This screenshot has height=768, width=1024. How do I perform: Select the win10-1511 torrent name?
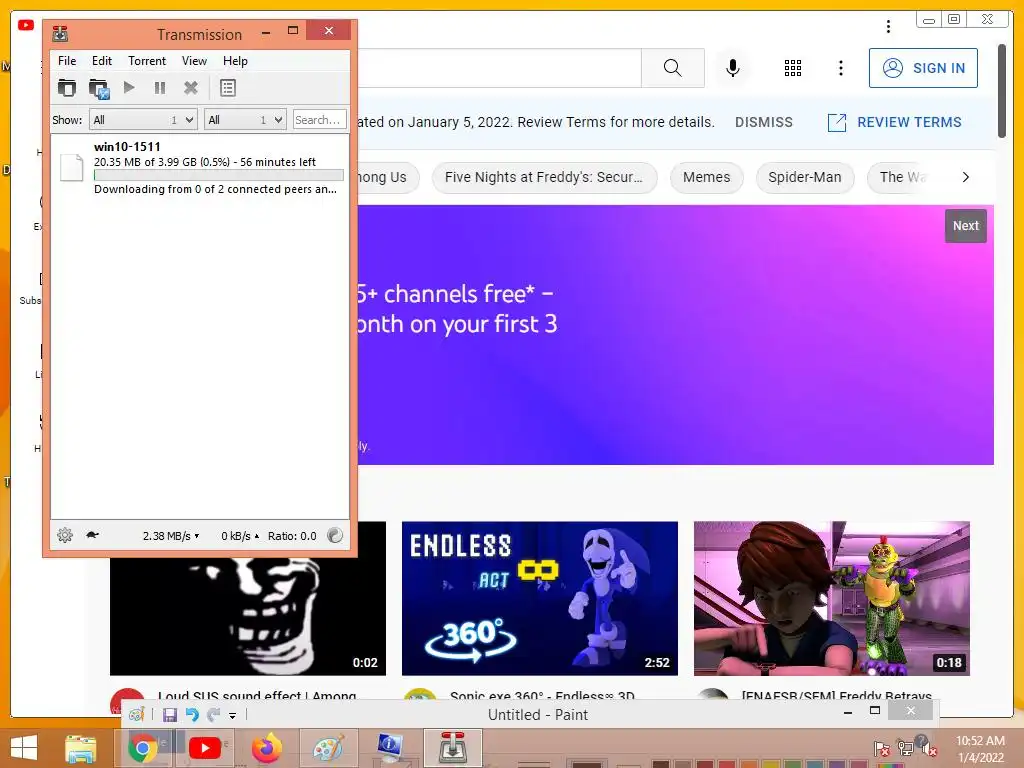click(127, 146)
